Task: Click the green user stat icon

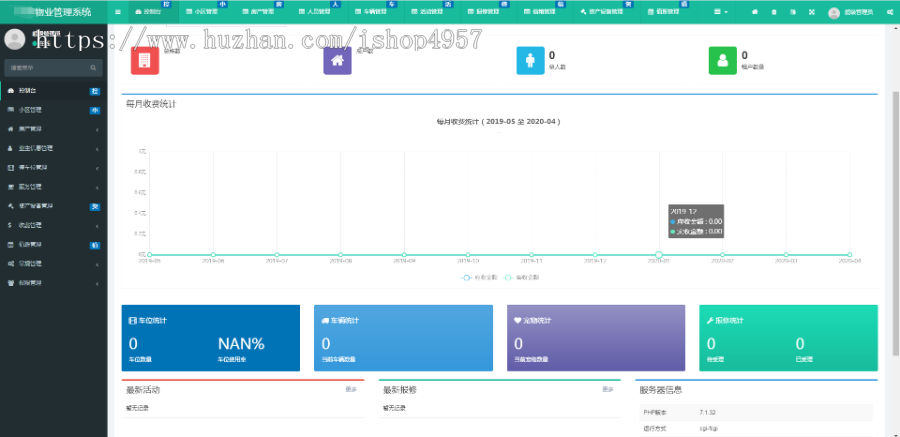Action: [x=723, y=60]
